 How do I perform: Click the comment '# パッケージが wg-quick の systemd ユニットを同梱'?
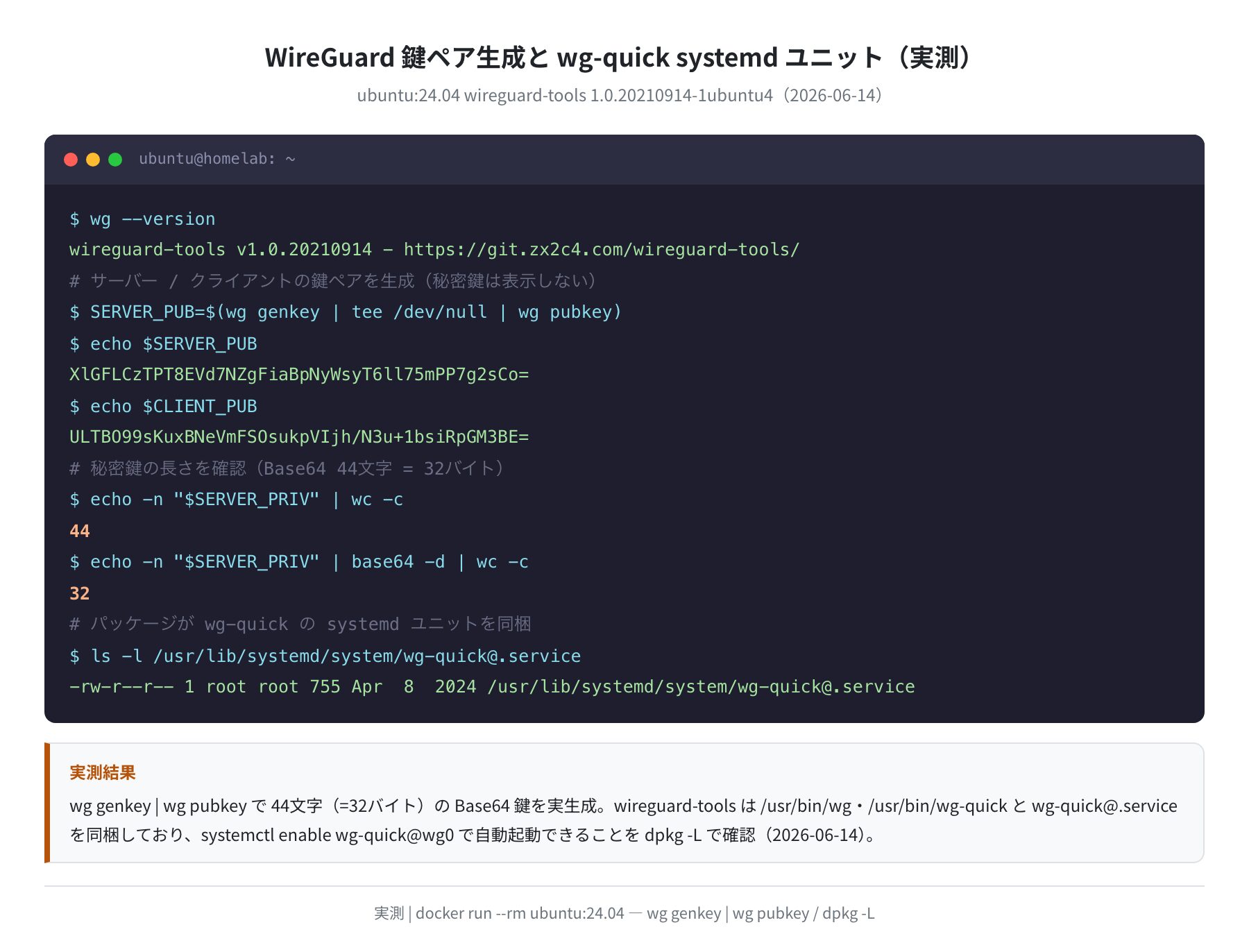point(300,624)
